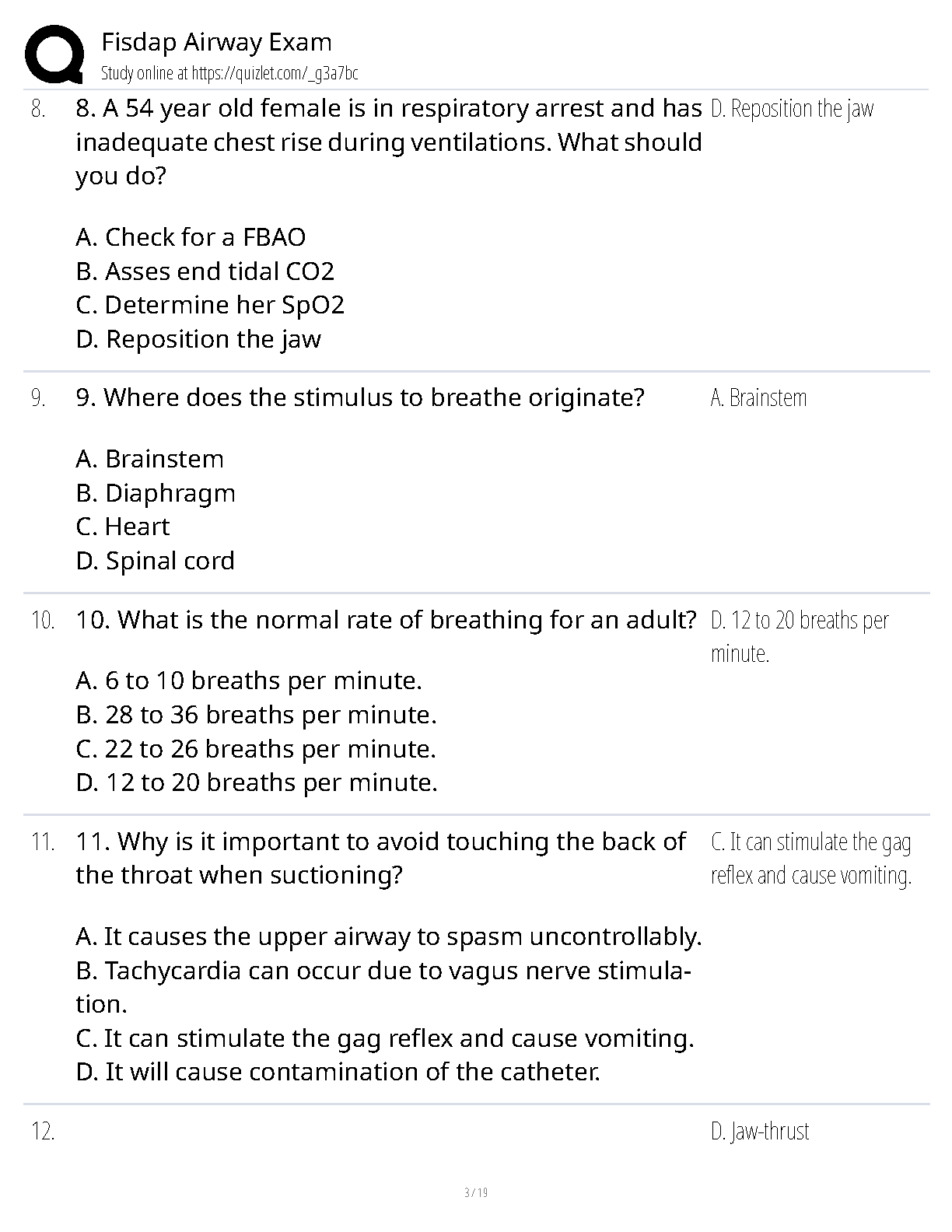The width and height of the screenshot is (952, 1232).
Task: Pick option D. Spinal cord
Action: (156, 561)
